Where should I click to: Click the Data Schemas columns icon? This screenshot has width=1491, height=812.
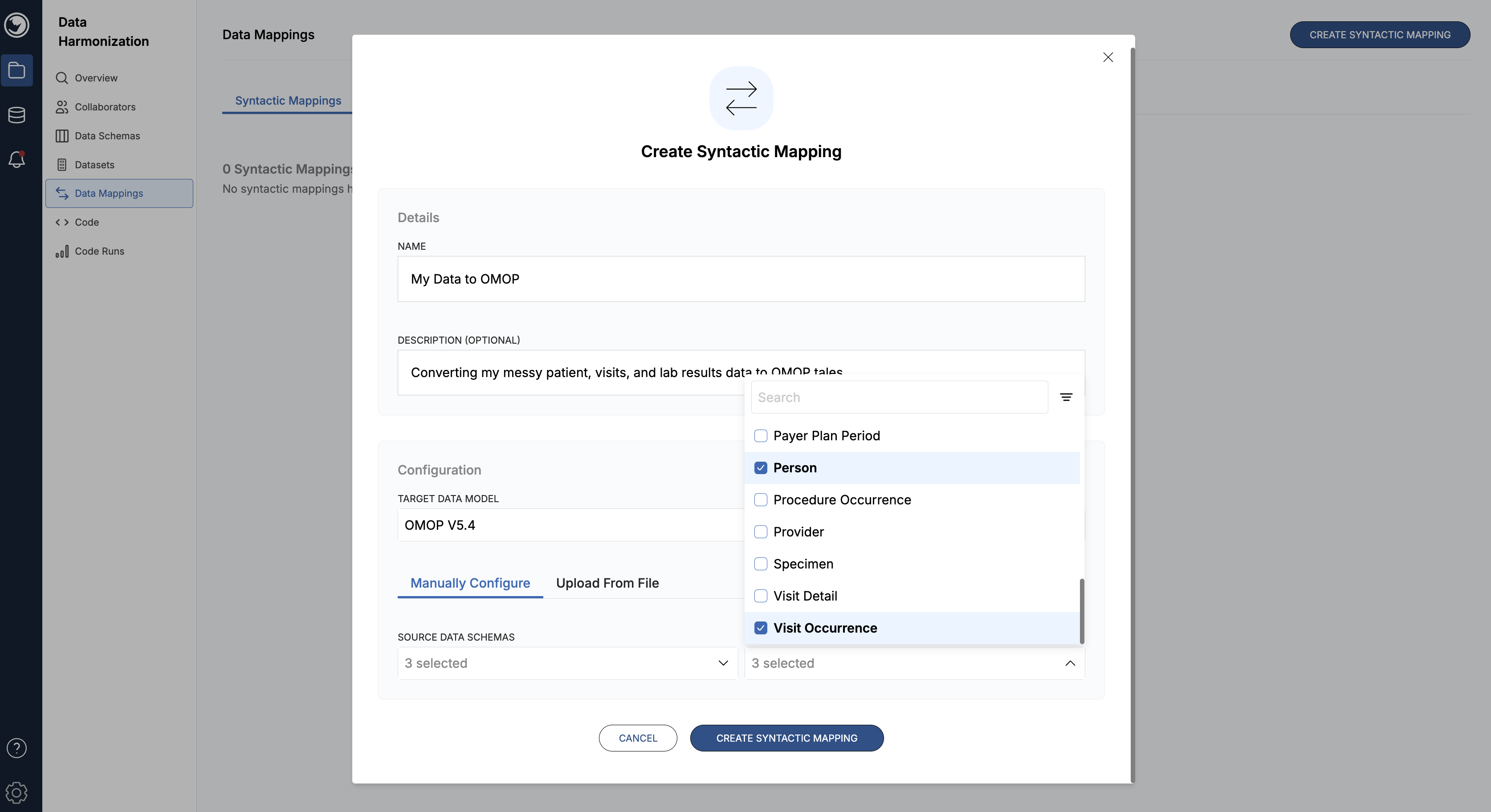tap(62, 135)
